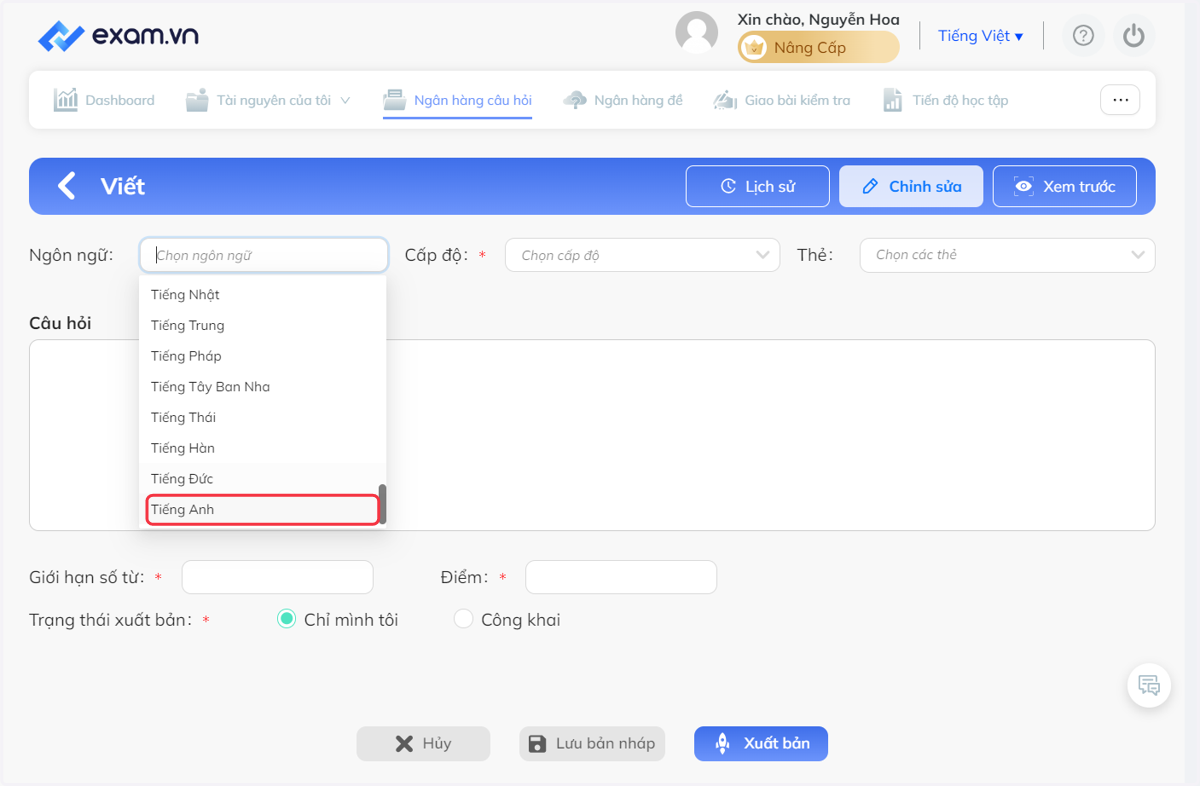Click the Điểm score input field
Image resolution: width=1200 pixels, height=786 pixels.
(x=621, y=577)
